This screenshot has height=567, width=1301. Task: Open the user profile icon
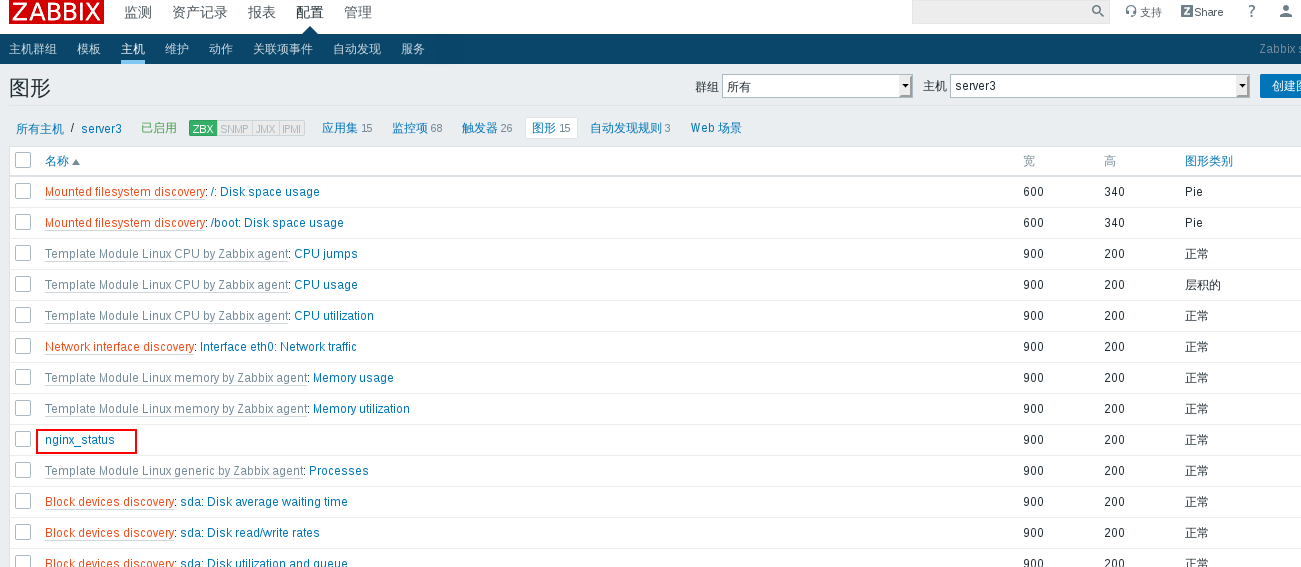point(1286,12)
